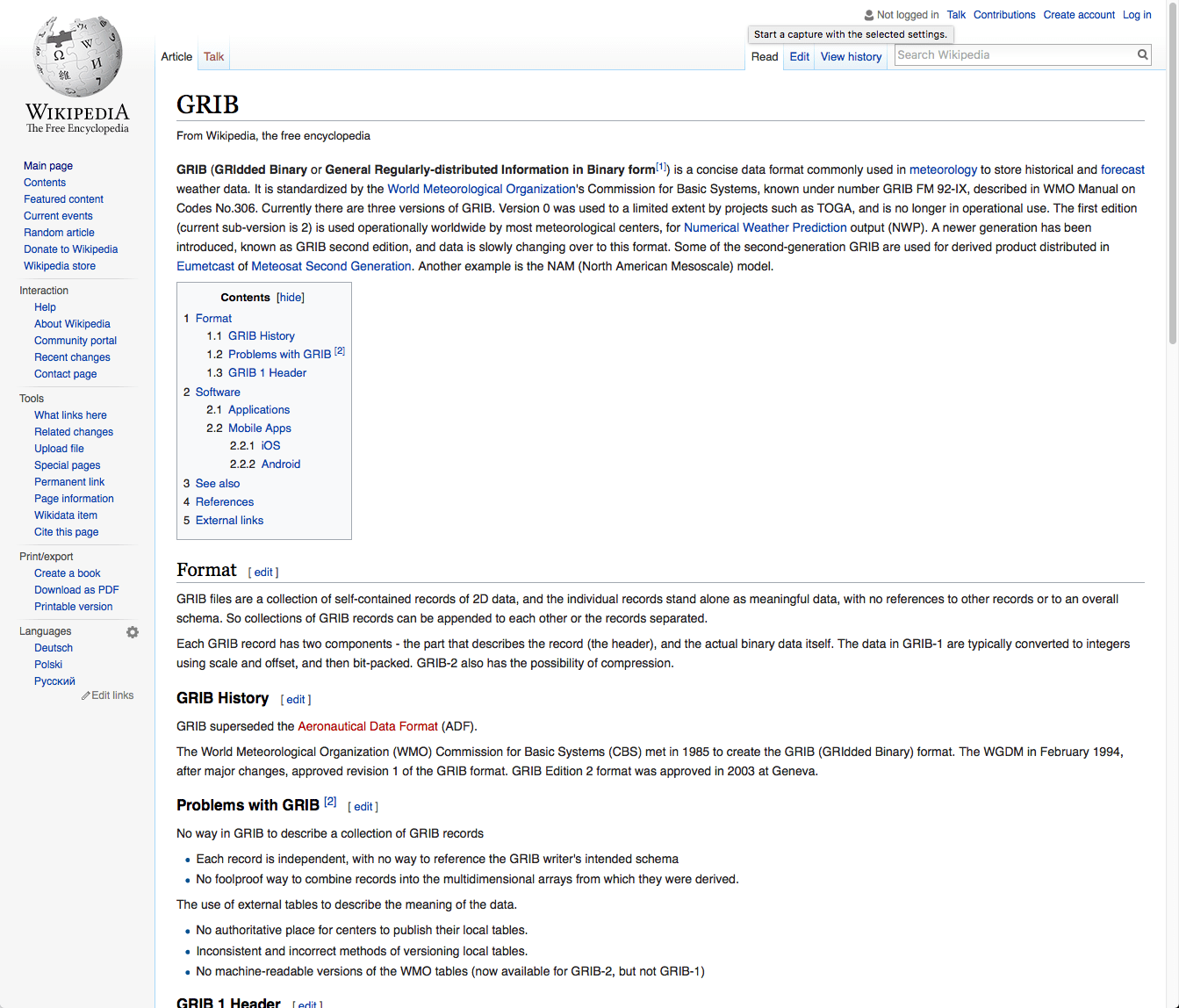Open the View history tab
1179x1008 pixels.
pyautogui.click(x=851, y=56)
